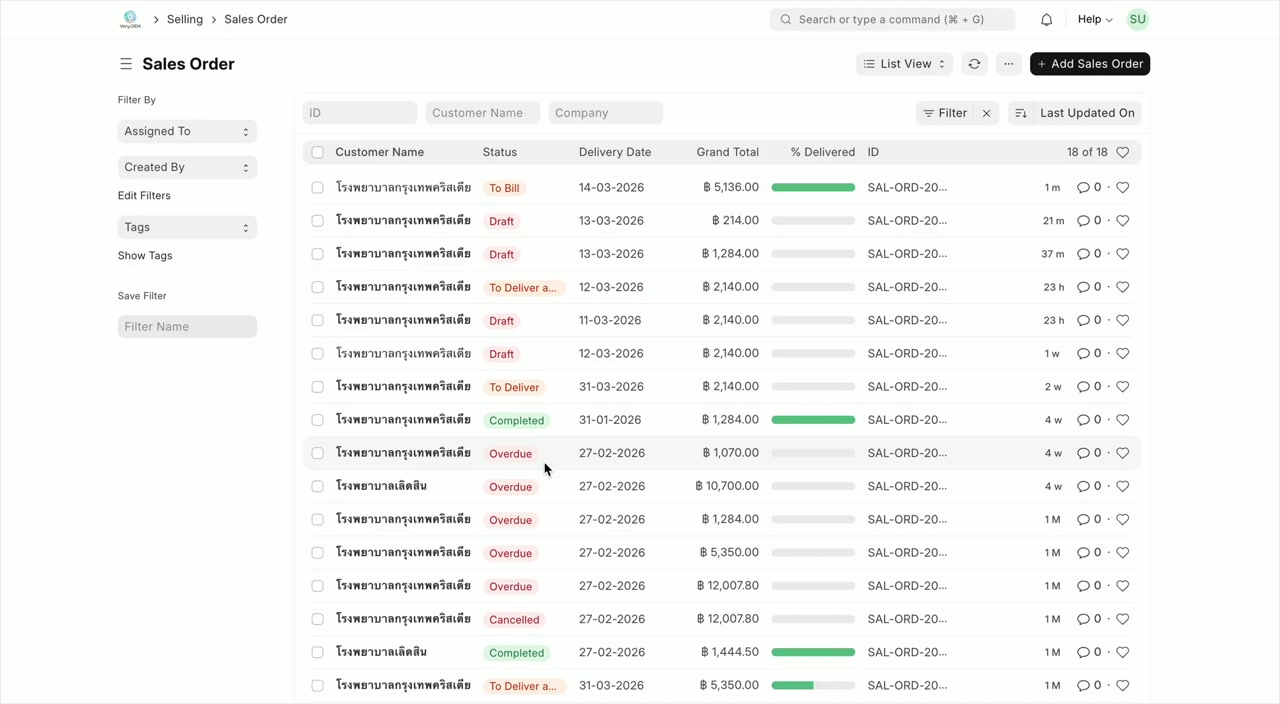The image size is (1280, 704).
Task: Open the Help menu
Action: (x=1093, y=19)
